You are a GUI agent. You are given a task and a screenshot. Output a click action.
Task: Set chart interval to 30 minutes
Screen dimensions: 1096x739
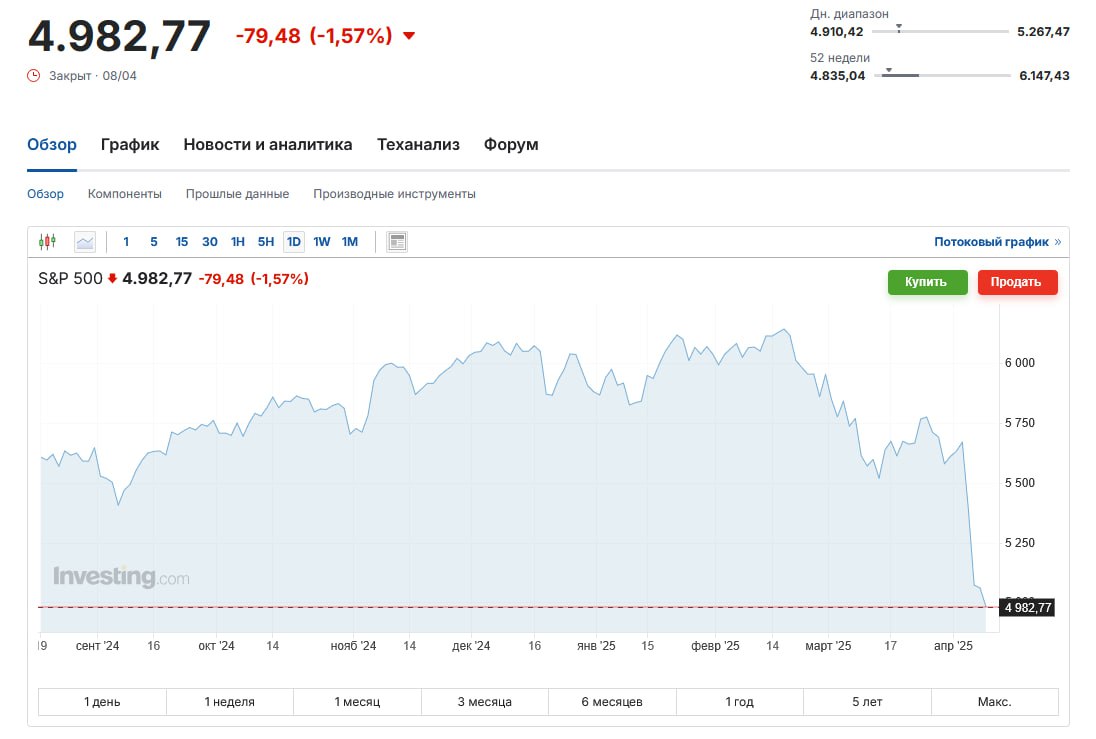pos(210,242)
